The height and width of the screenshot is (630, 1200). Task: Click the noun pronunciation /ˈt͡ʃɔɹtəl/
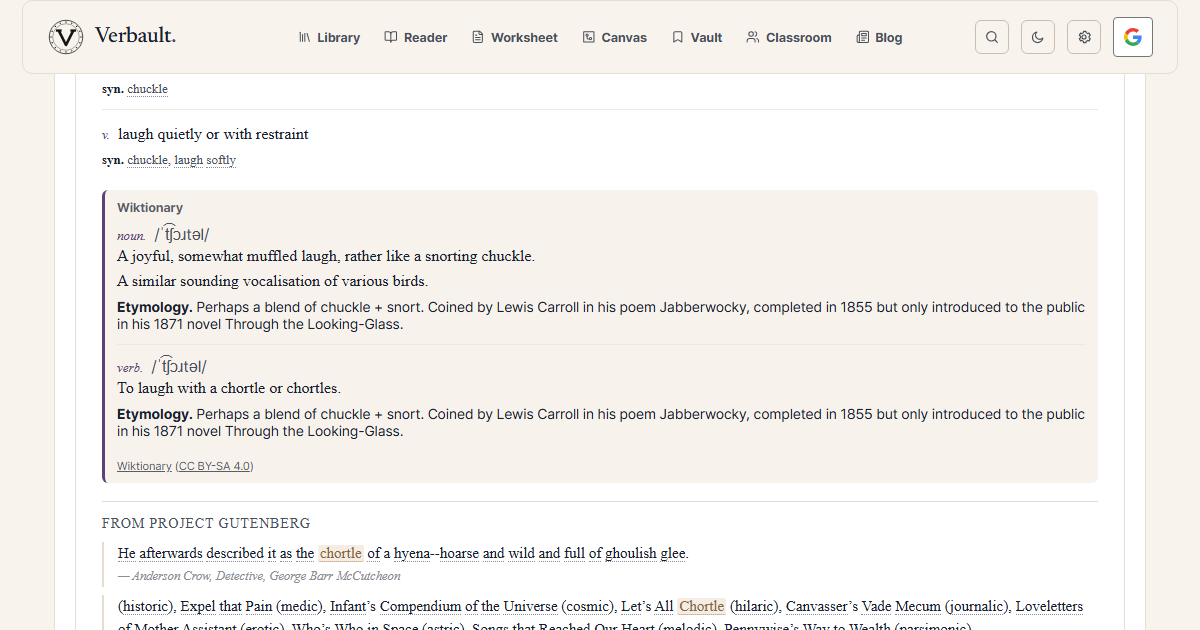coord(182,235)
